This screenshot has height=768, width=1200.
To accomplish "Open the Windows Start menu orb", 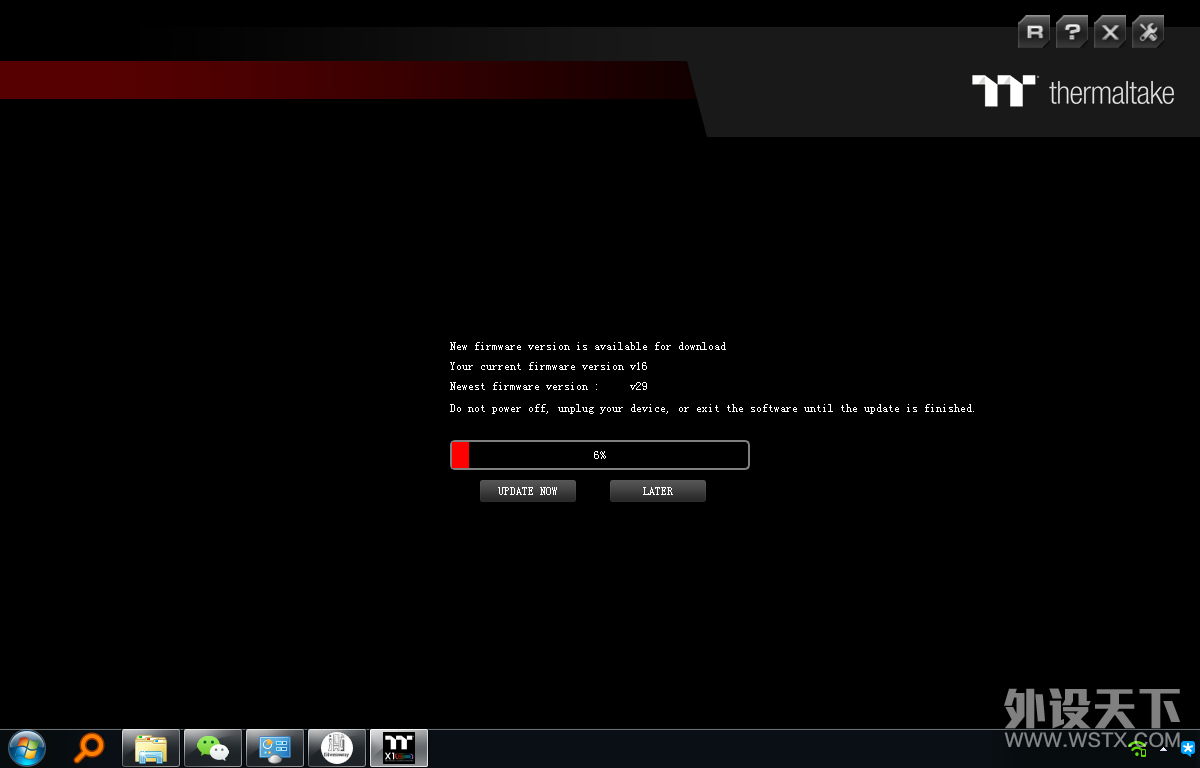I will (x=26, y=748).
